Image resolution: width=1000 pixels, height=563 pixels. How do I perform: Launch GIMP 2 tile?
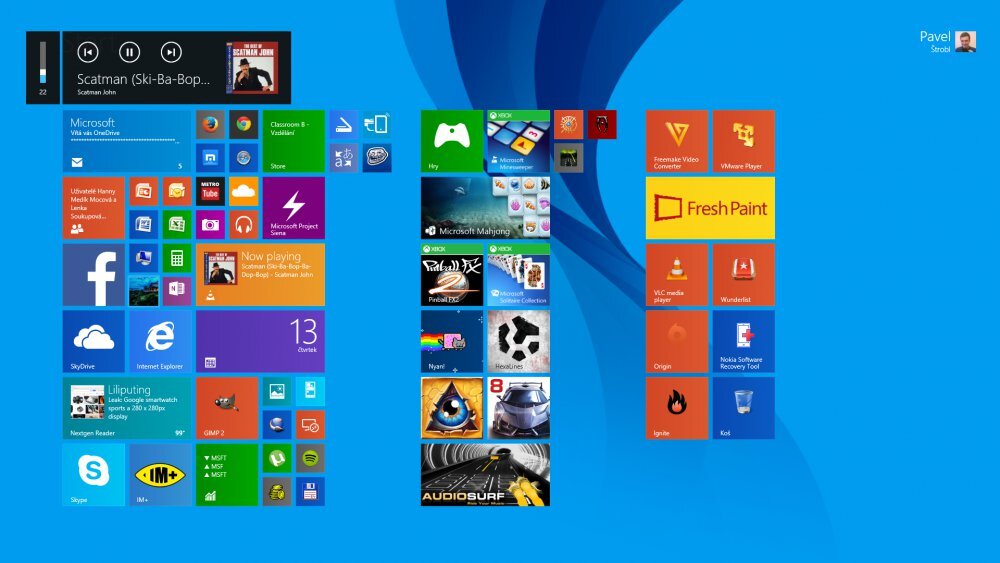pyautogui.click(x=226, y=408)
